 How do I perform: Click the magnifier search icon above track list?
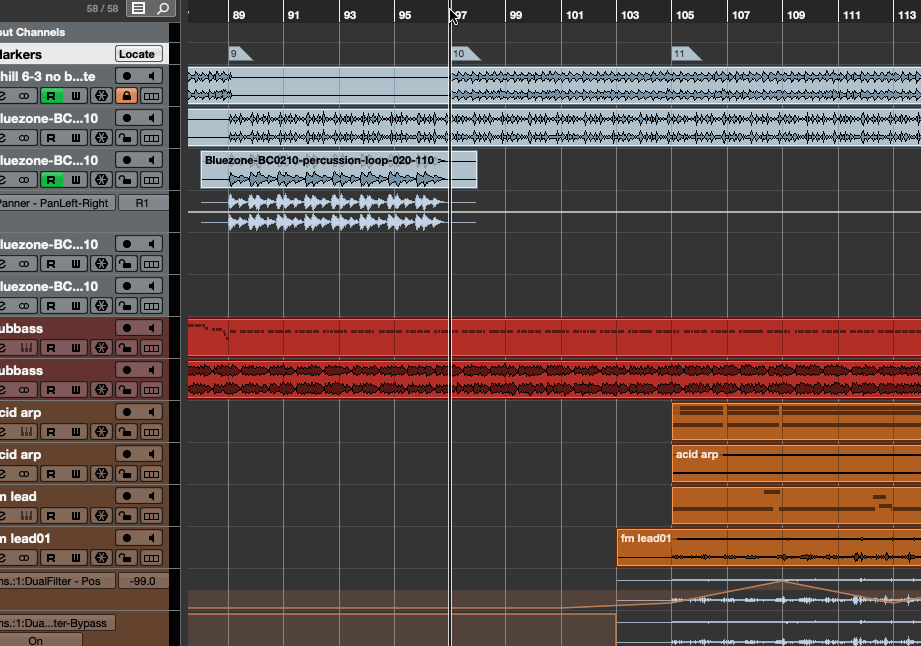[163, 8]
